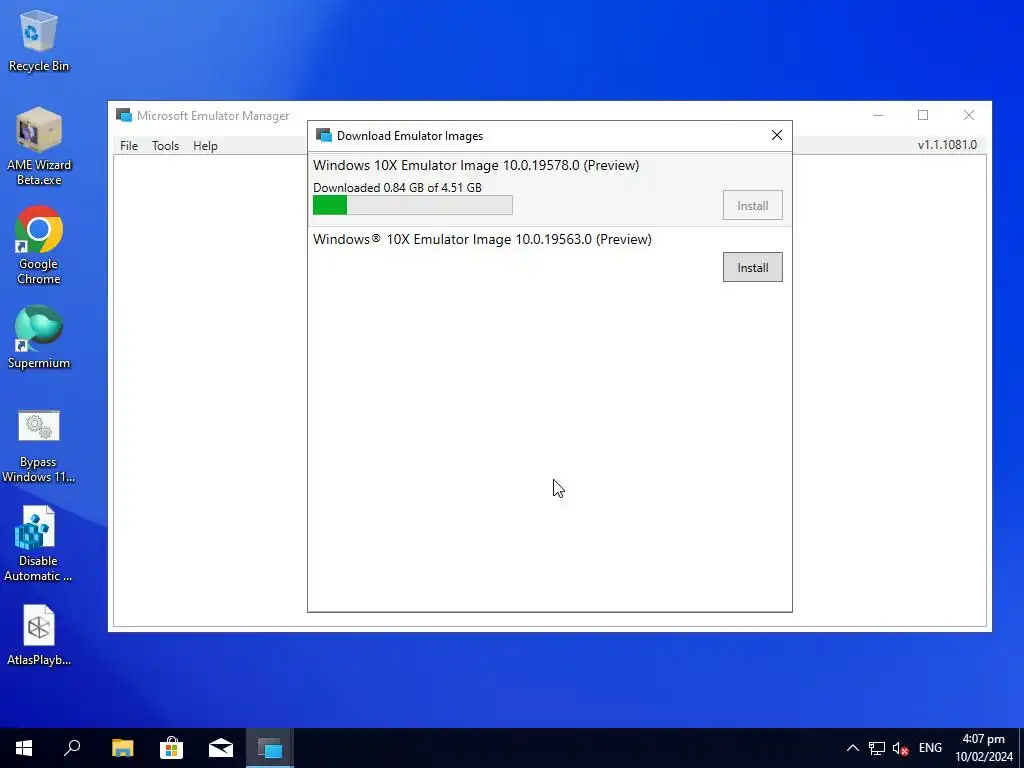Maximize Microsoft Emulator Manager window
The image size is (1024, 768).
click(923, 116)
